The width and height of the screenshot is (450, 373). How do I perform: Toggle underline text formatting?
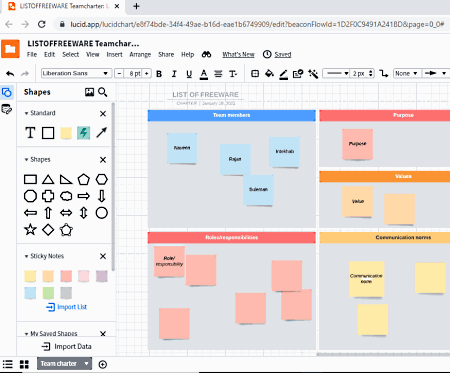coord(189,74)
